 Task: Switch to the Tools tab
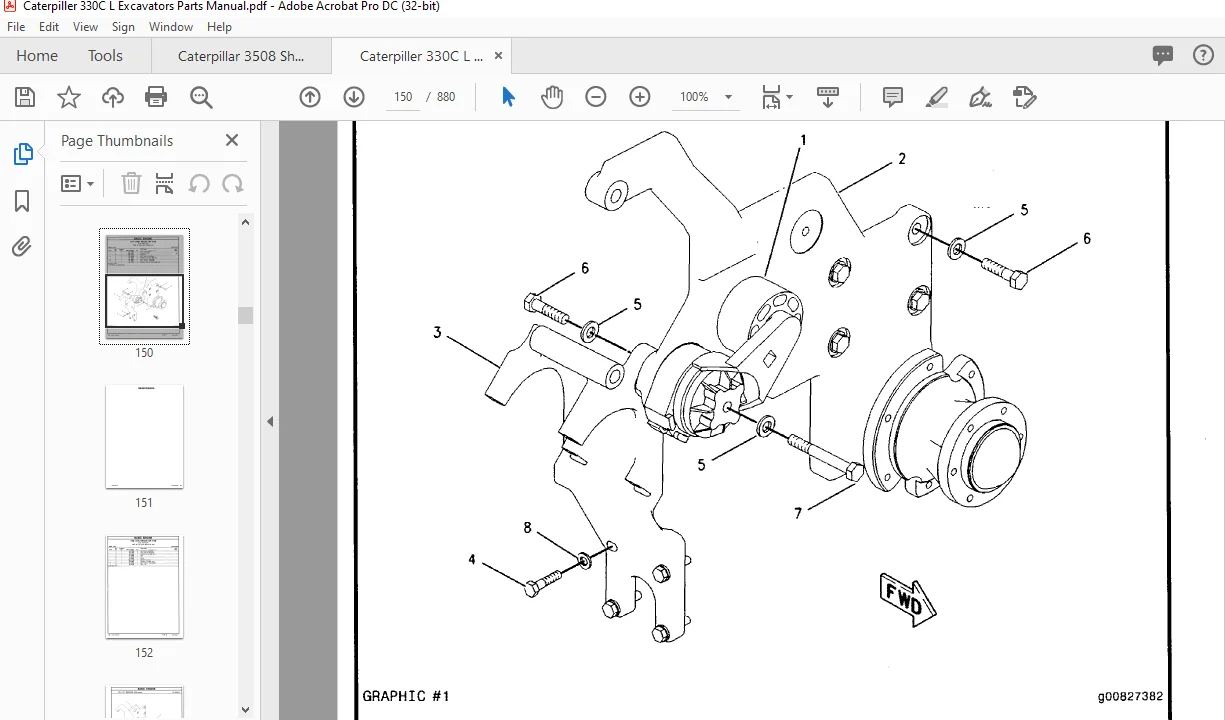point(105,56)
